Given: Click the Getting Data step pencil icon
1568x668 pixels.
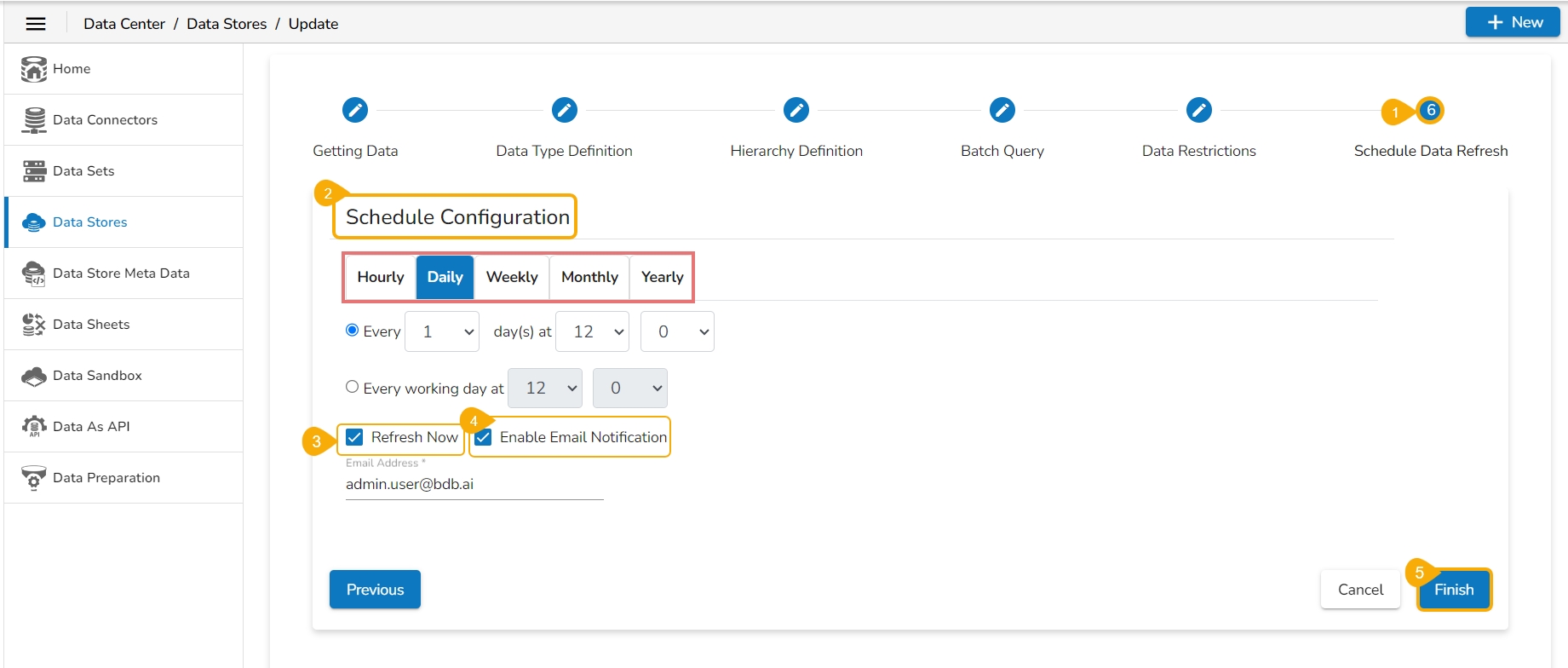Looking at the screenshot, I should click(355, 110).
